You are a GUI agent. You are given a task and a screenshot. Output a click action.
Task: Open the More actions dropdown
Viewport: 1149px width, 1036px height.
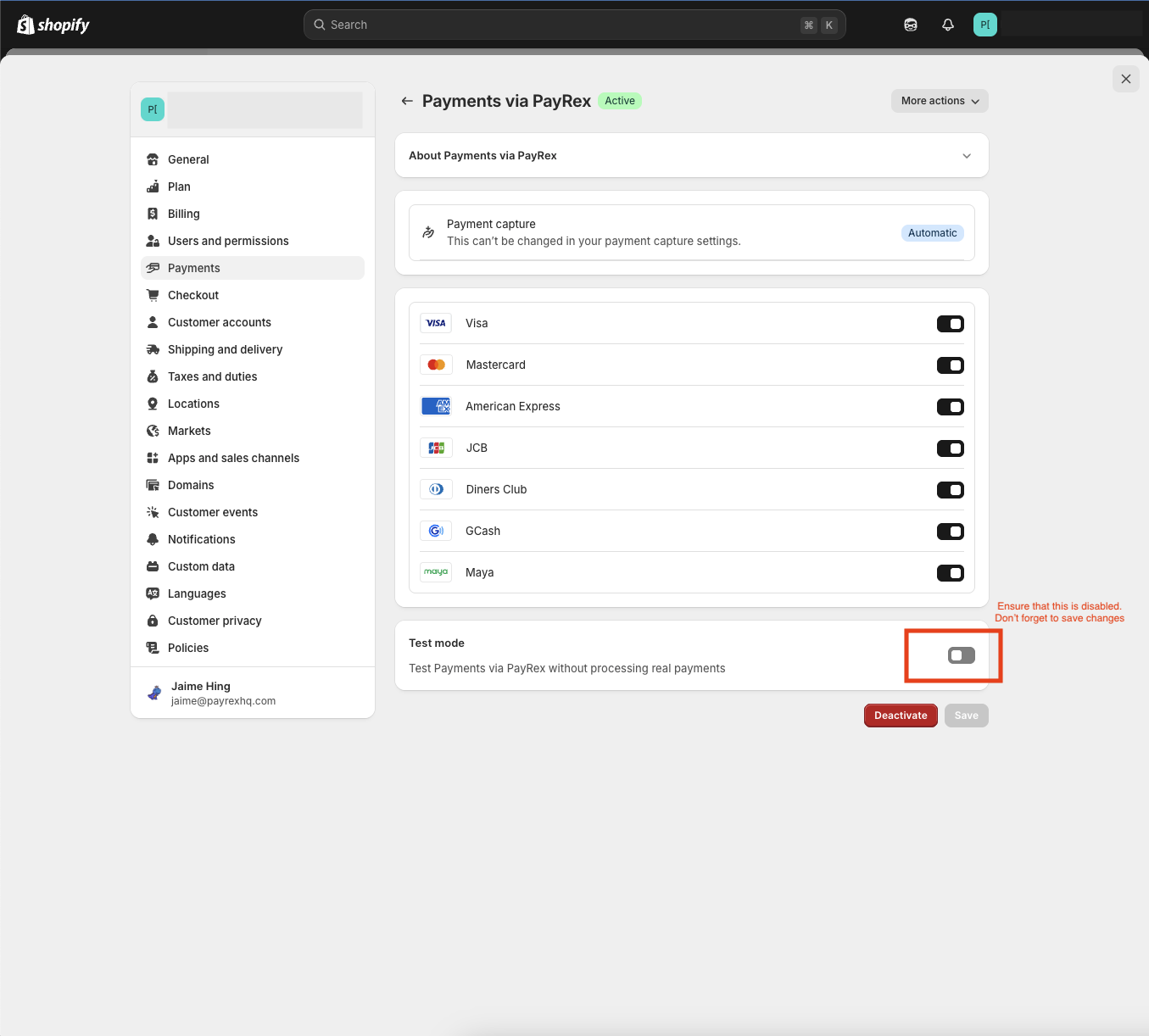pyautogui.click(x=939, y=100)
